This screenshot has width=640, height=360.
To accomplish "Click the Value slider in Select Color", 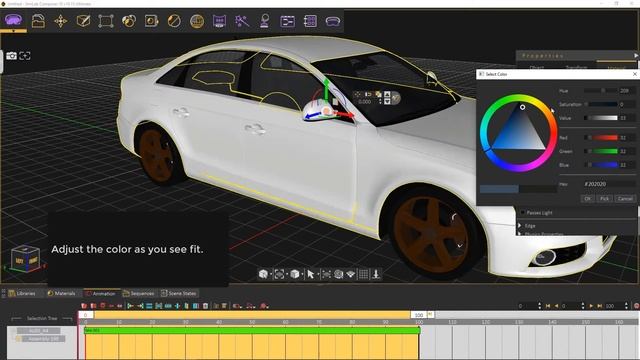I will point(600,118).
